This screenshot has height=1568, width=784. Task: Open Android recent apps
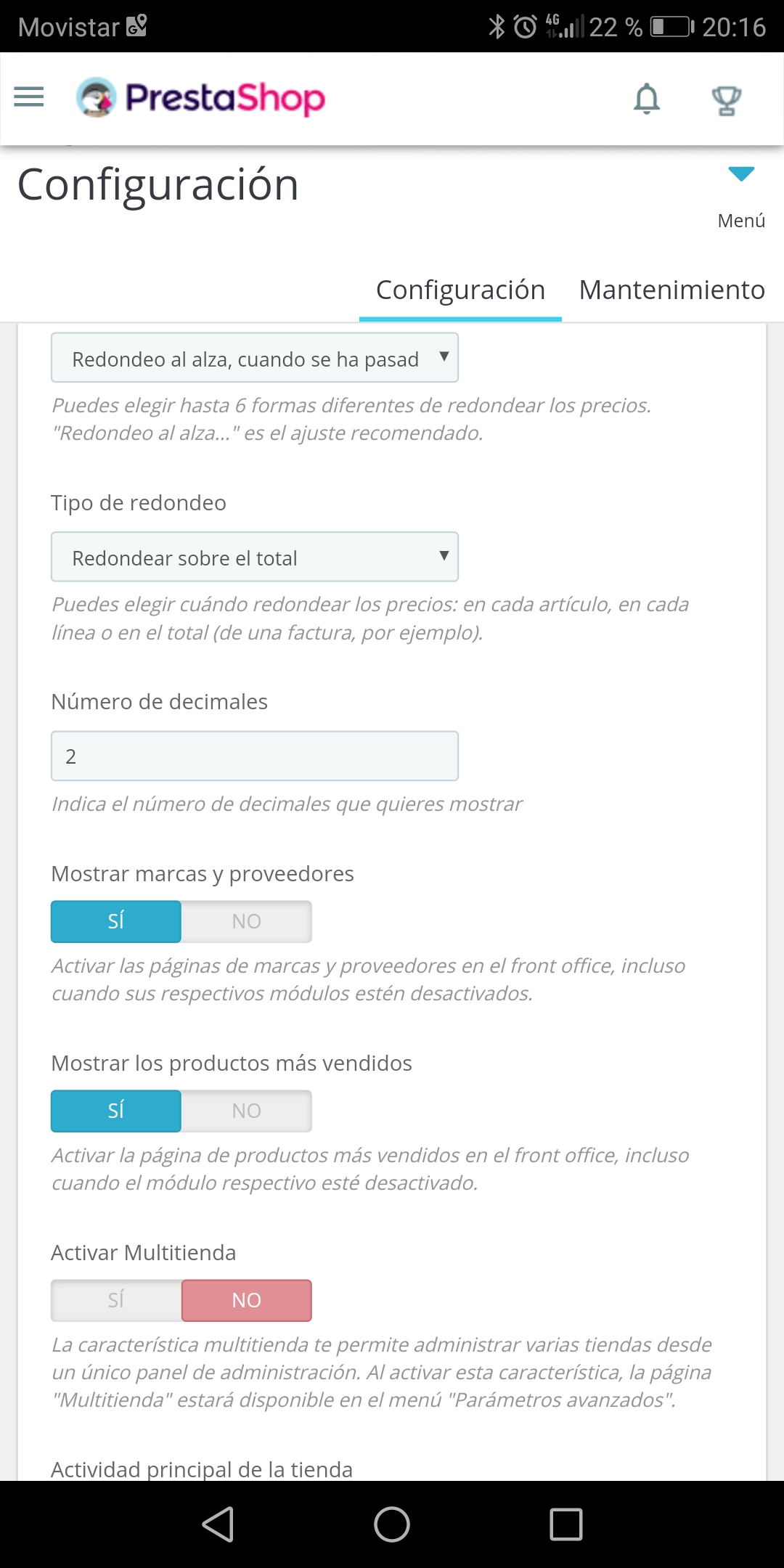(x=566, y=1524)
